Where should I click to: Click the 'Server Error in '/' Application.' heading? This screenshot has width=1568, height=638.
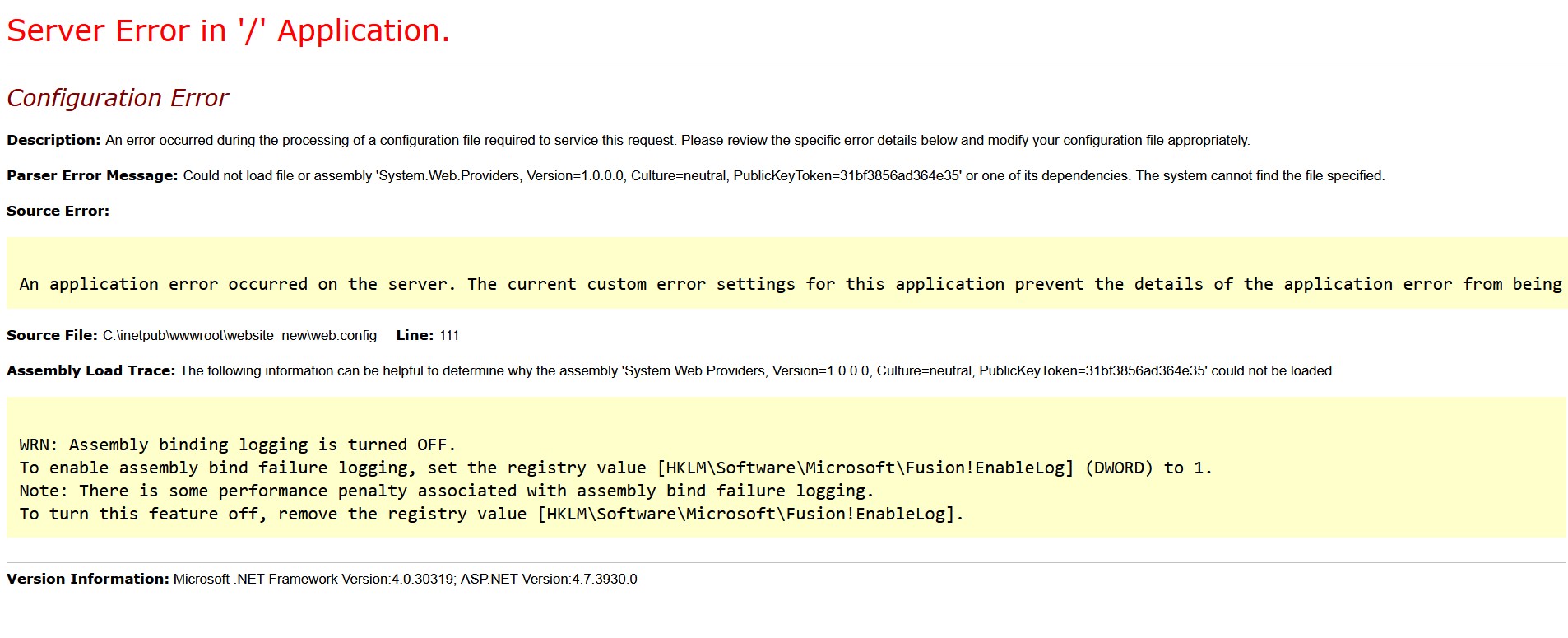tap(228, 31)
